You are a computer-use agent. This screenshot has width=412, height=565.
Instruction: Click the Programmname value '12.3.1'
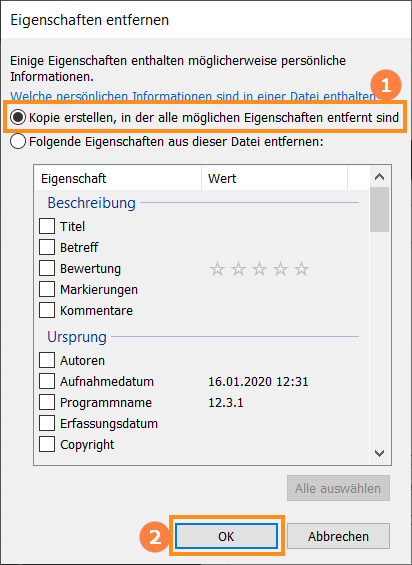(x=226, y=402)
